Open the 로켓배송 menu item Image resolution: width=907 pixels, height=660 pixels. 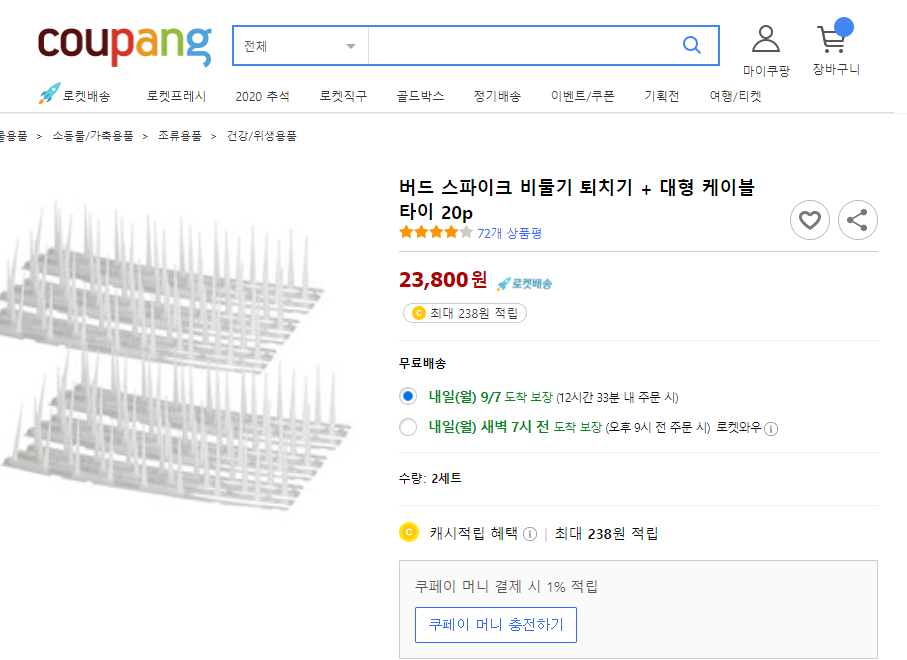76,96
